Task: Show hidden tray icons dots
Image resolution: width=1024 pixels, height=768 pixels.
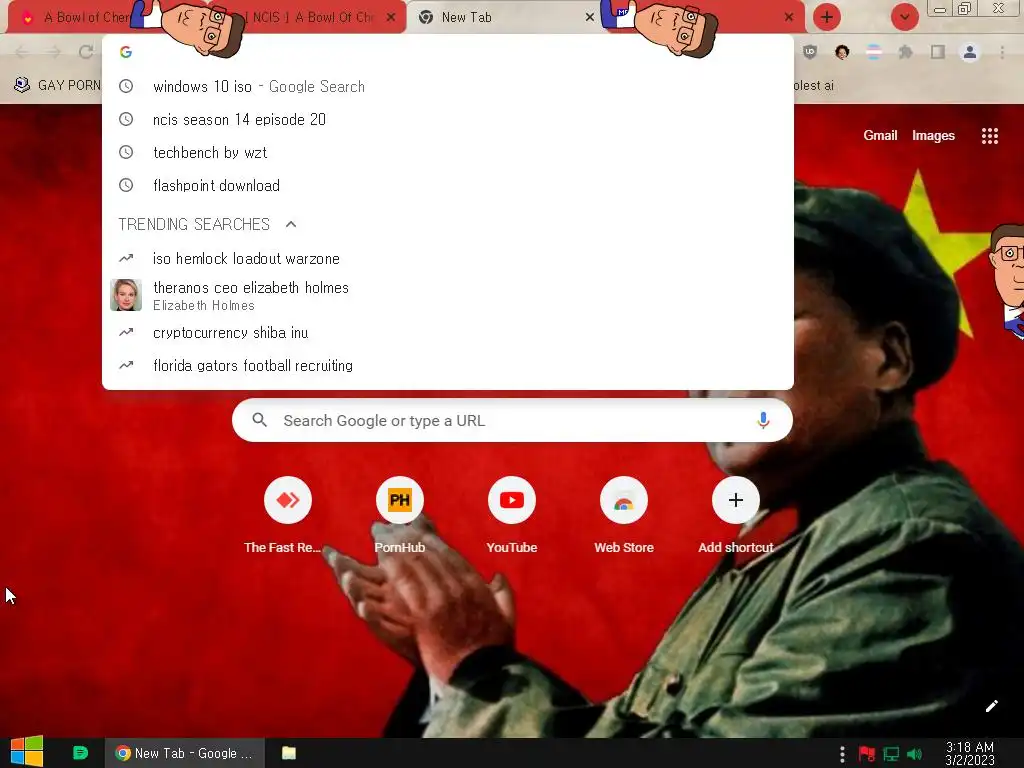Action: 842,754
